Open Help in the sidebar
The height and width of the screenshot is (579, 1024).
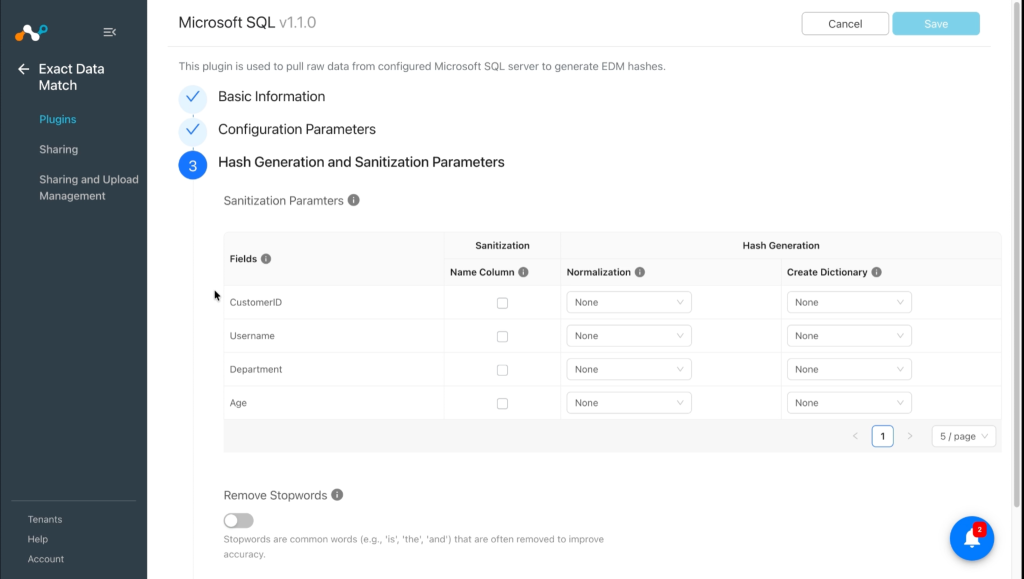click(x=37, y=539)
